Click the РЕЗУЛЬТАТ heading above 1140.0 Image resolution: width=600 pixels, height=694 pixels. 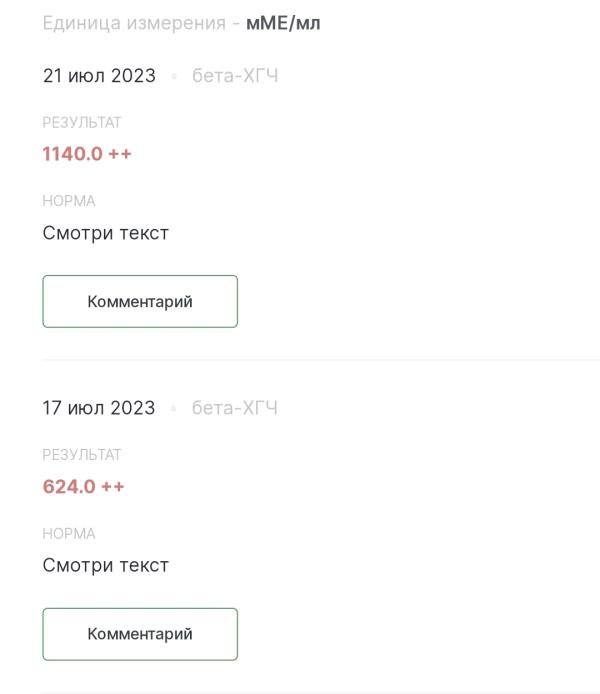82,123
